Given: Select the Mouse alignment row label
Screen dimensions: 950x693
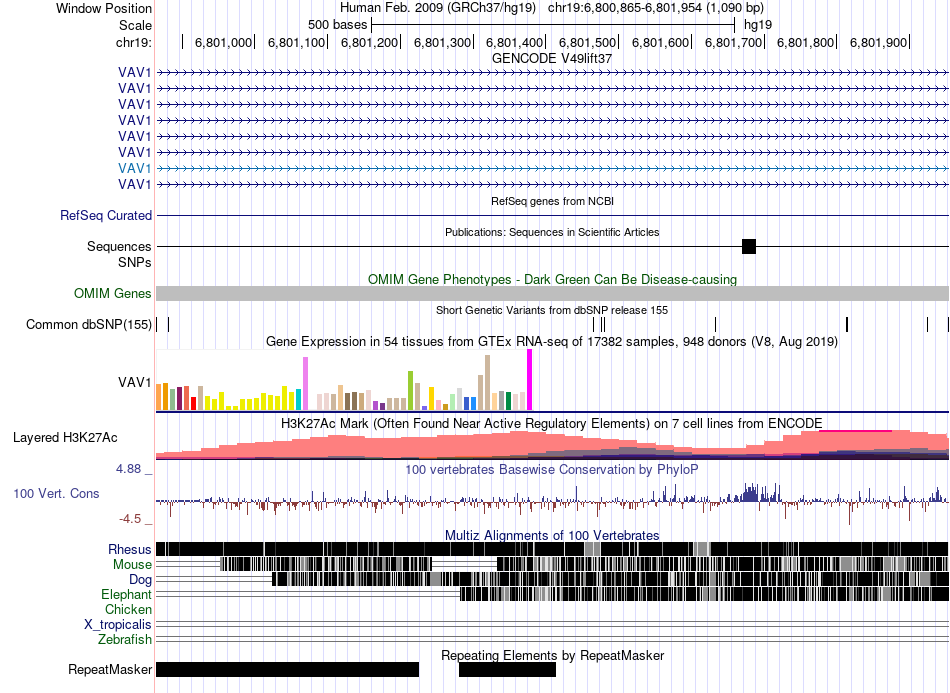Looking at the screenshot, I should point(132,565).
